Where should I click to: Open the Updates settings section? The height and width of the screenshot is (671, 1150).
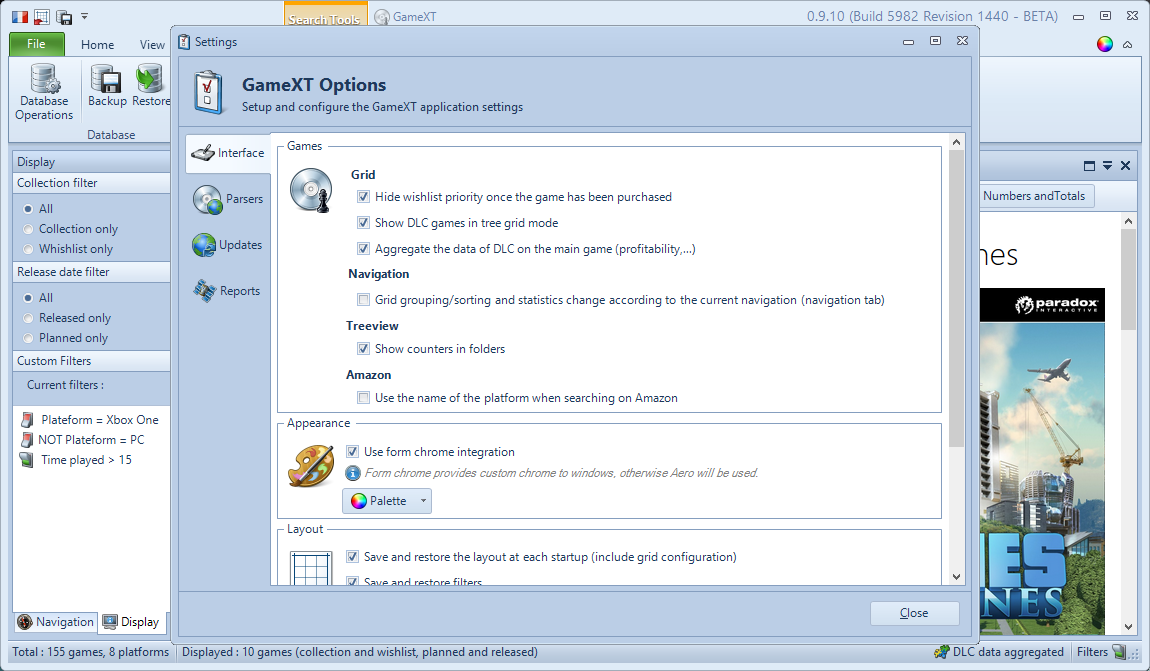tap(228, 245)
